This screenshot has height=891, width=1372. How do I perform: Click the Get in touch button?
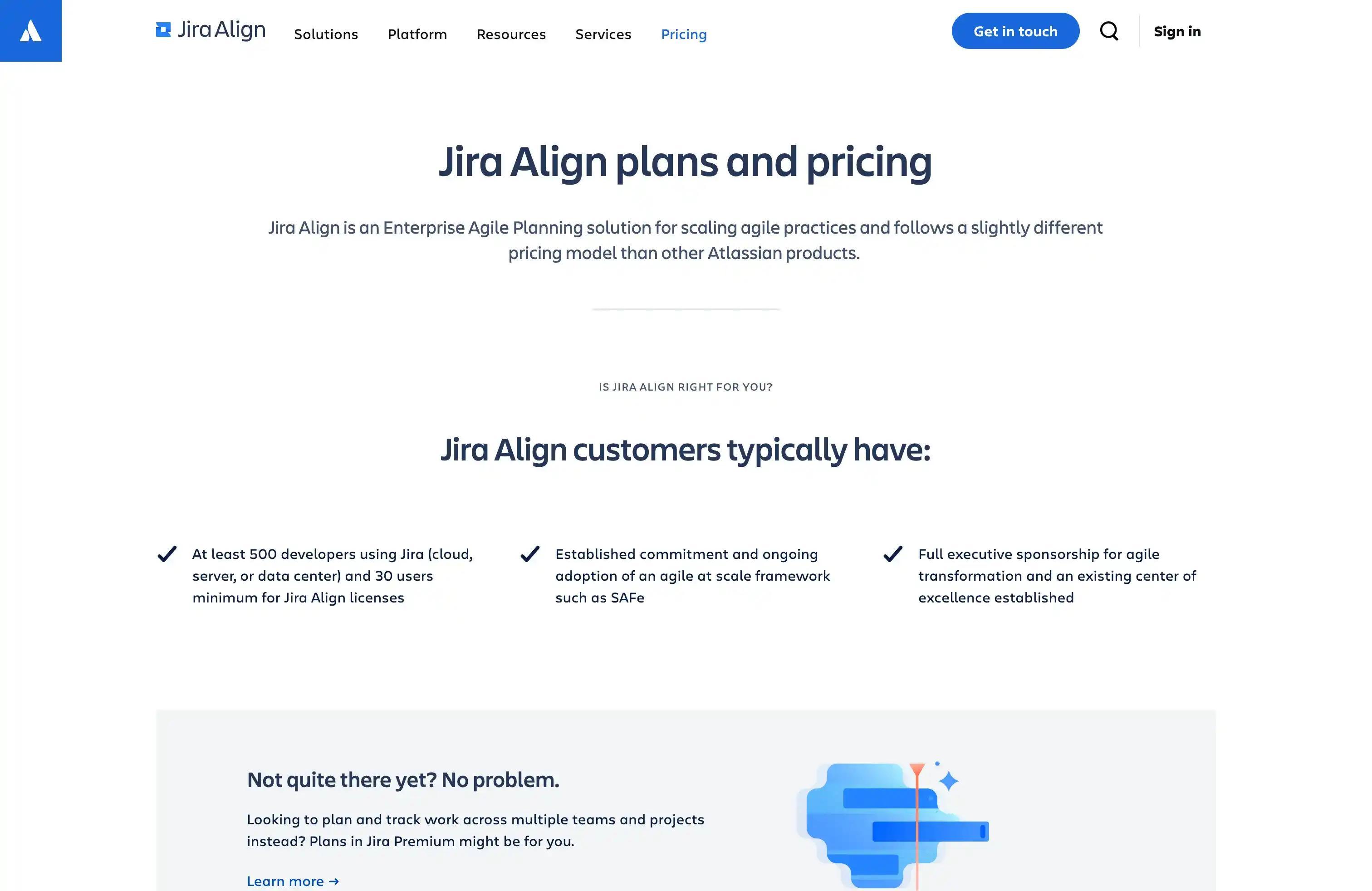[1016, 31]
